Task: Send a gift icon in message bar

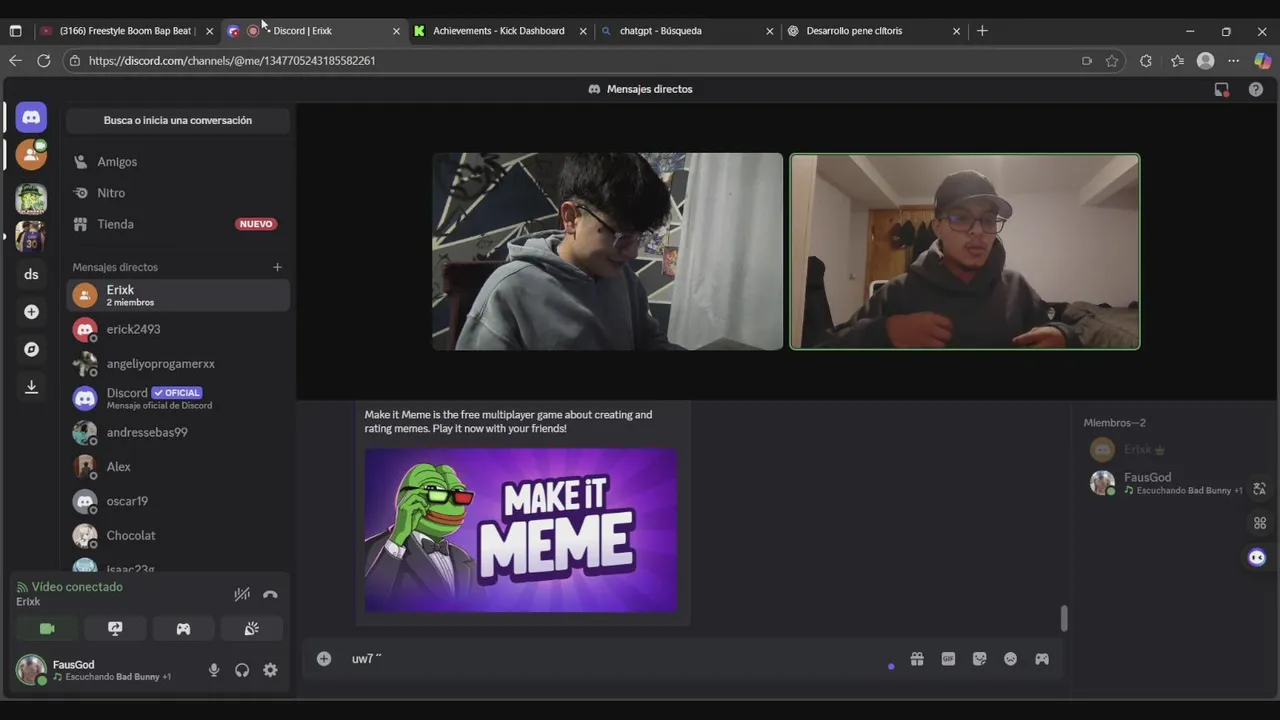Action: tap(917, 659)
